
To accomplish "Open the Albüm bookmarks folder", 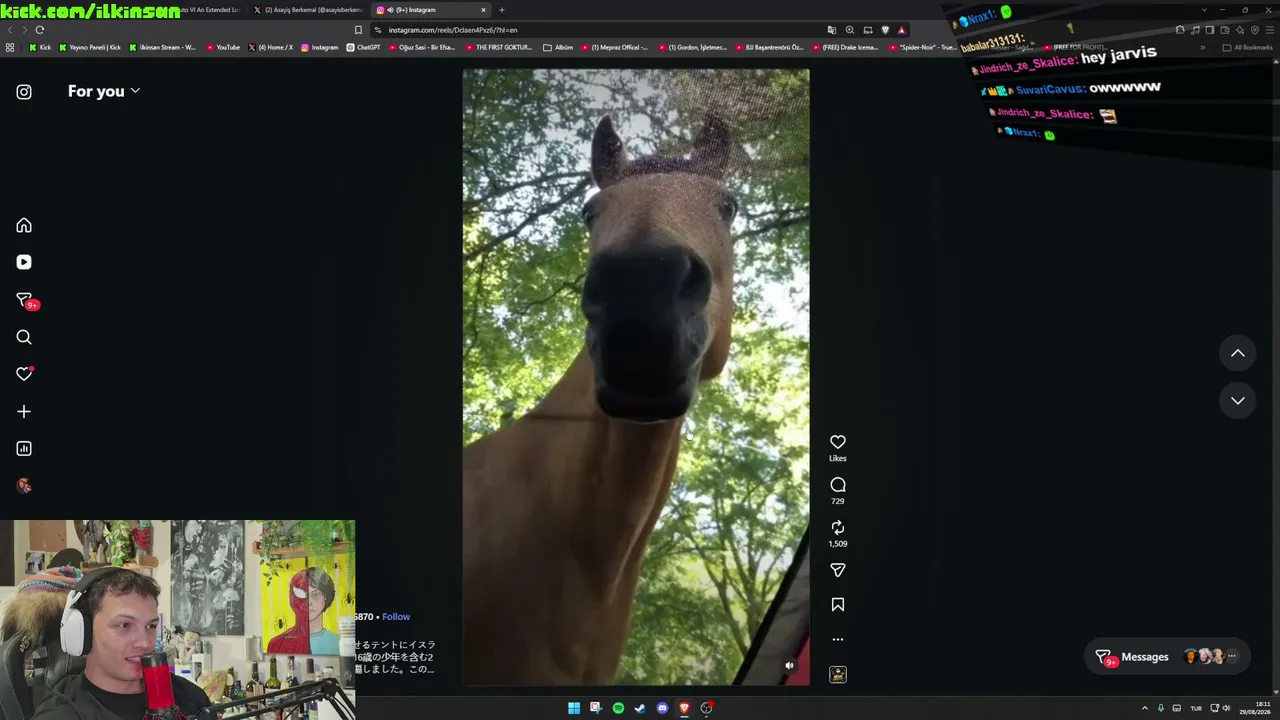I will click(x=558, y=47).
